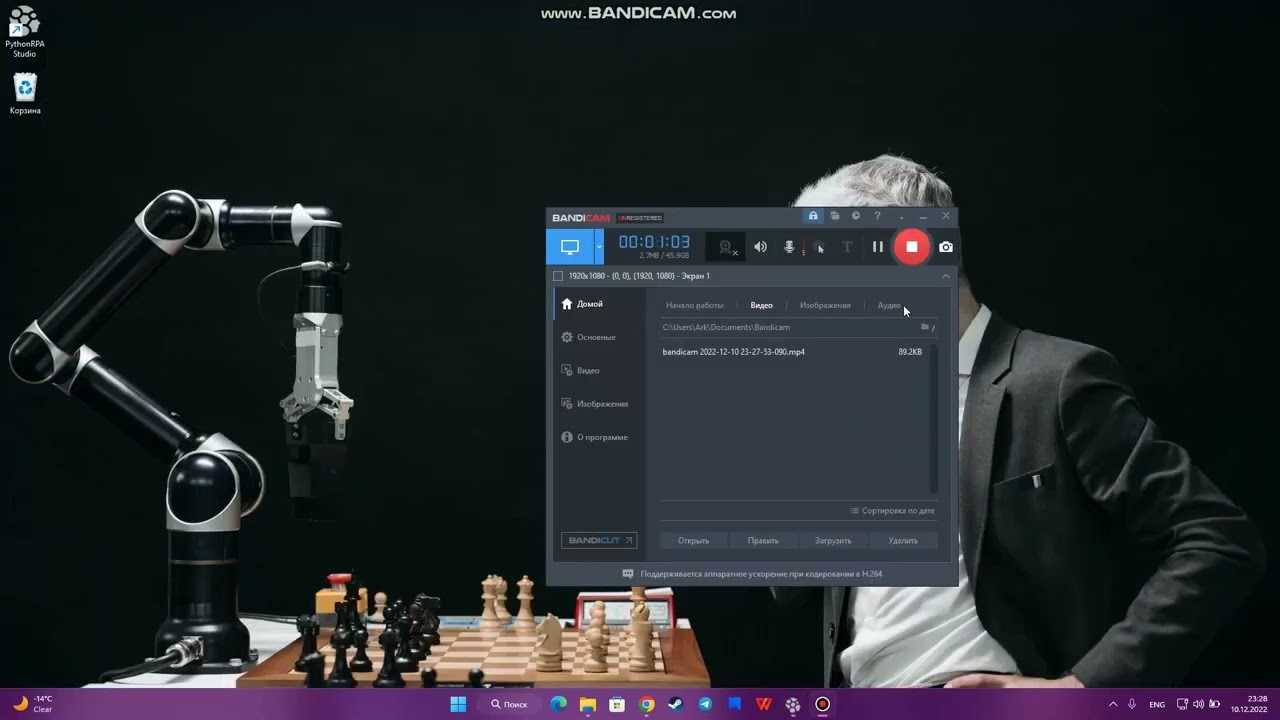Collapse the panel with the chevron arrow
Image resolution: width=1280 pixels, height=720 pixels.
pos(946,276)
